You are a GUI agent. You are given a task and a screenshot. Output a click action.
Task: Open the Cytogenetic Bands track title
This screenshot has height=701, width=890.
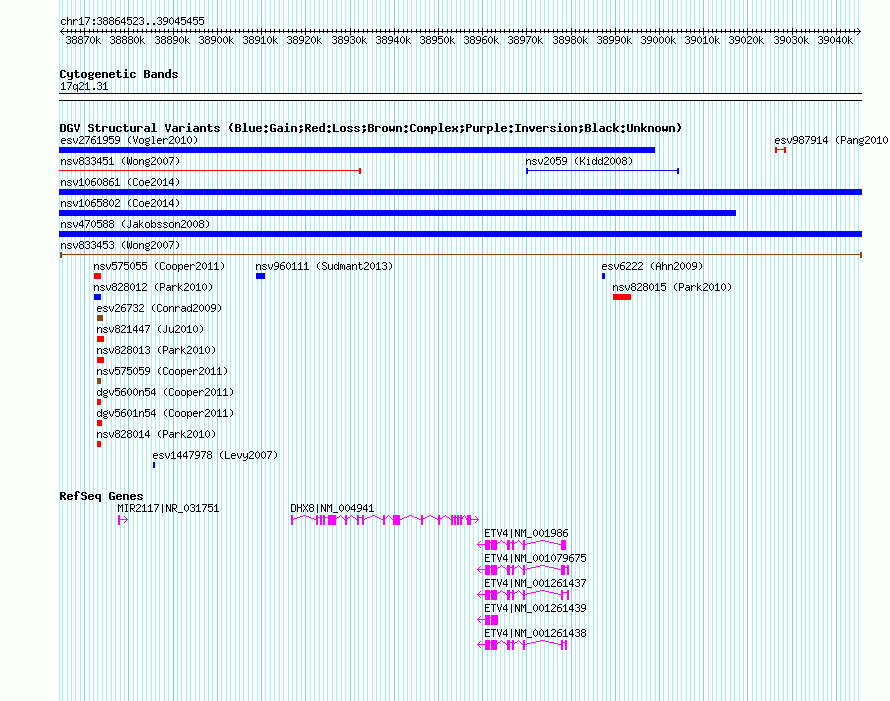pos(119,74)
